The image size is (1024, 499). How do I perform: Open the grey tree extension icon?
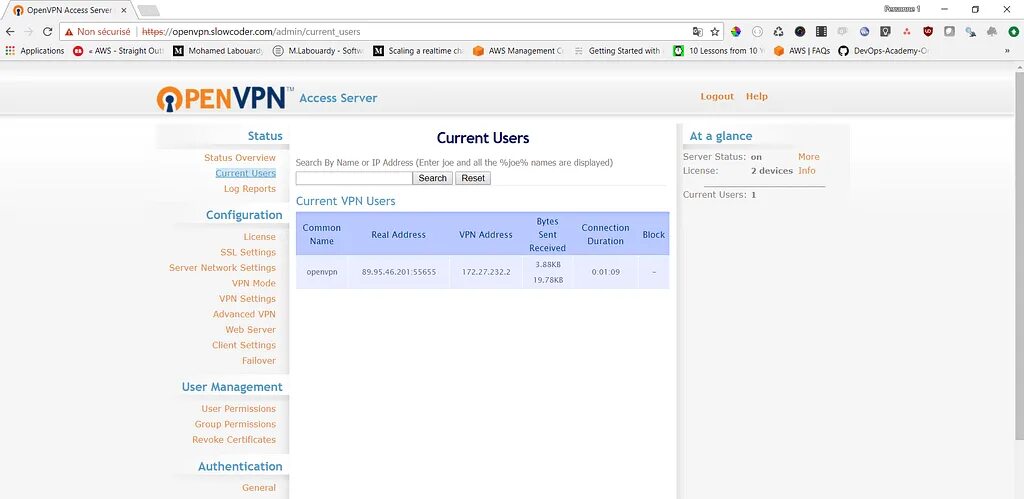tap(992, 31)
